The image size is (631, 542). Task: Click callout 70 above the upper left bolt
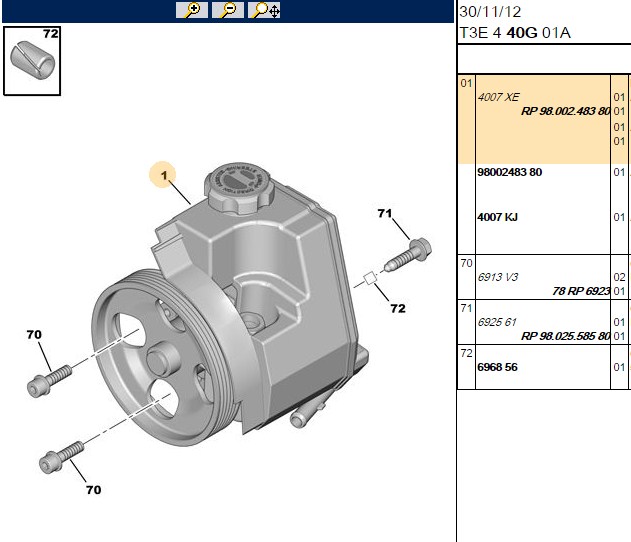point(34,334)
